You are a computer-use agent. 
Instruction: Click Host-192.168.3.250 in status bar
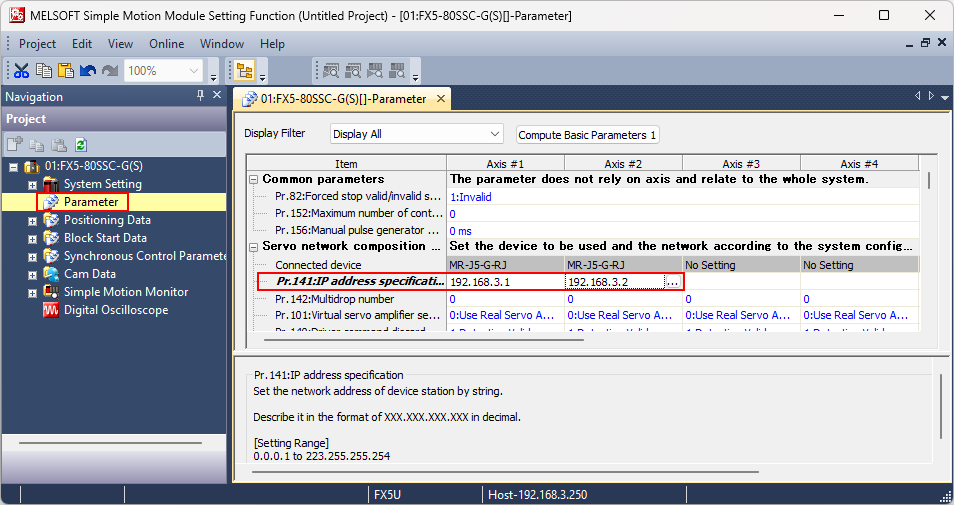538,495
